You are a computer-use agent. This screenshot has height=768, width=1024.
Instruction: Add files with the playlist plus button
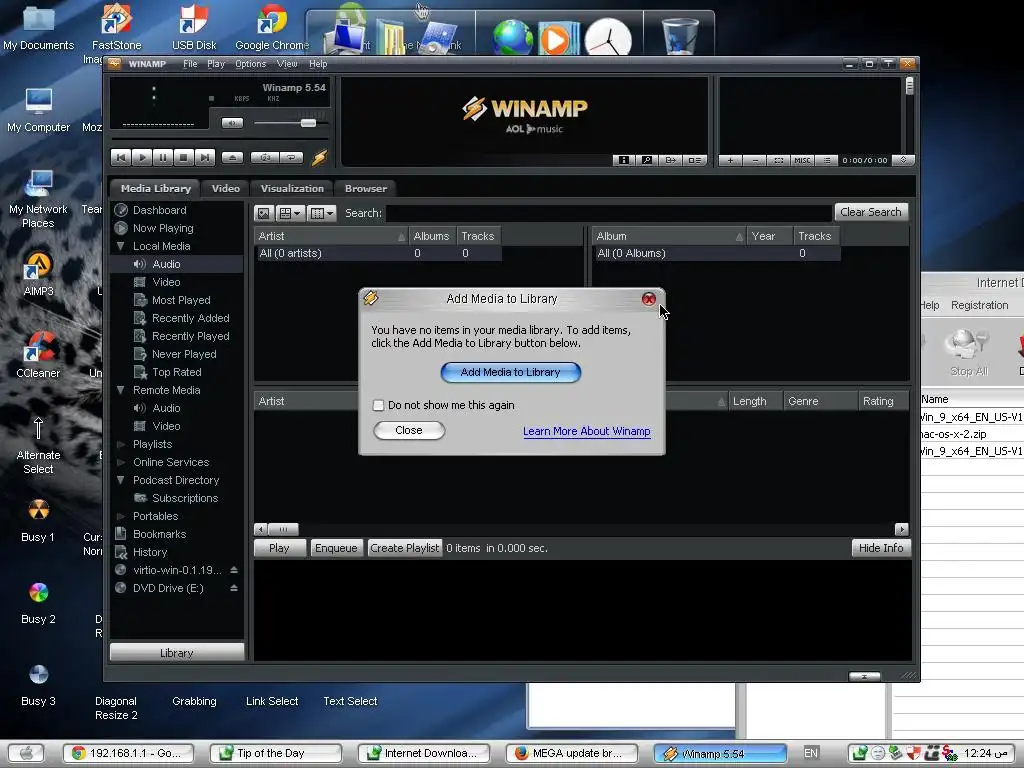coord(730,160)
